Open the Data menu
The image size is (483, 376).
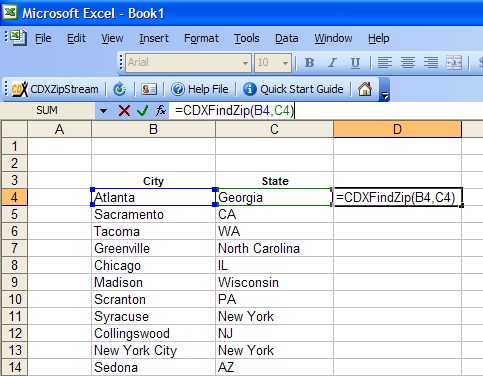[x=287, y=38]
